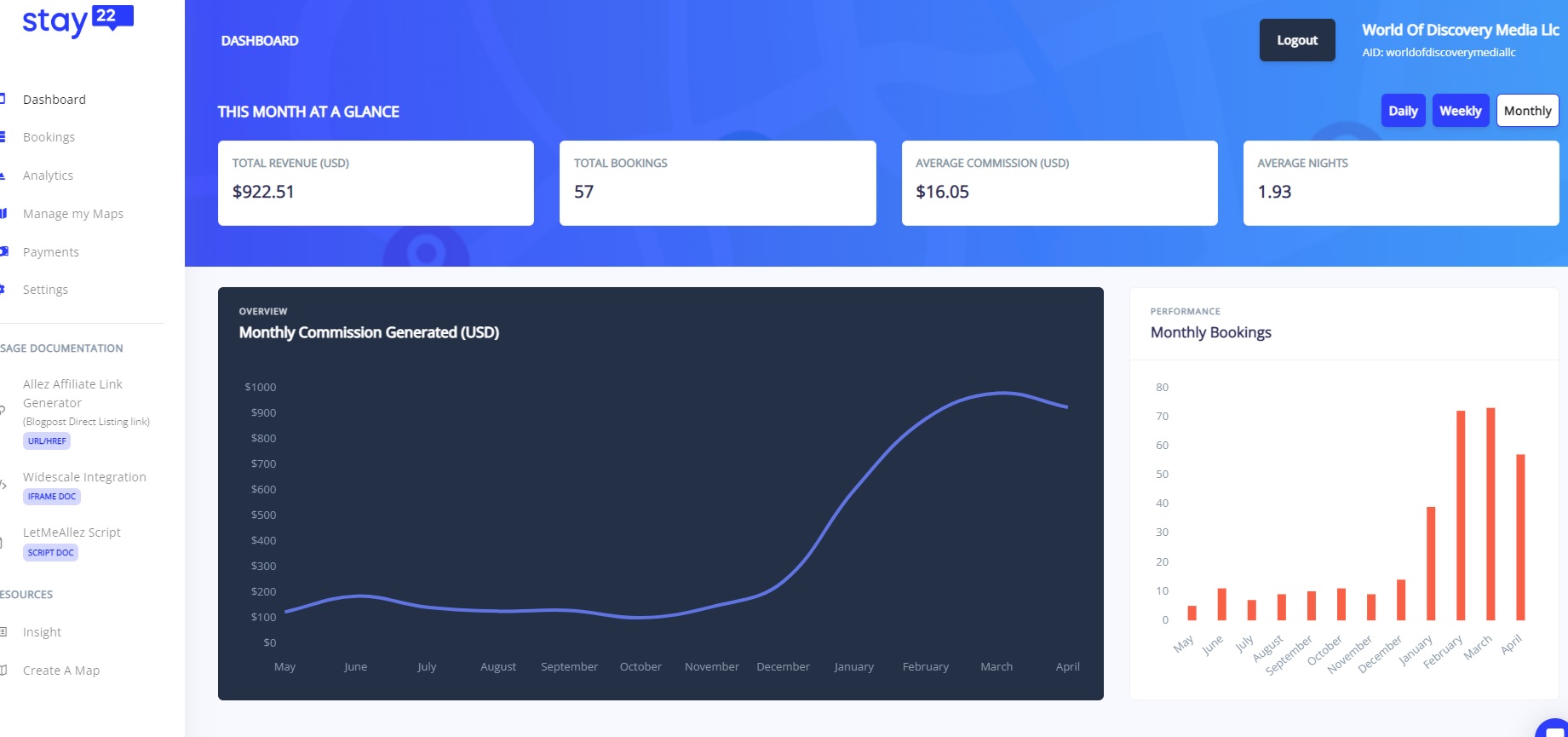Click the May bar in Monthly Bookings
The width and height of the screenshot is (1568, 737).
coord(1192,613)
